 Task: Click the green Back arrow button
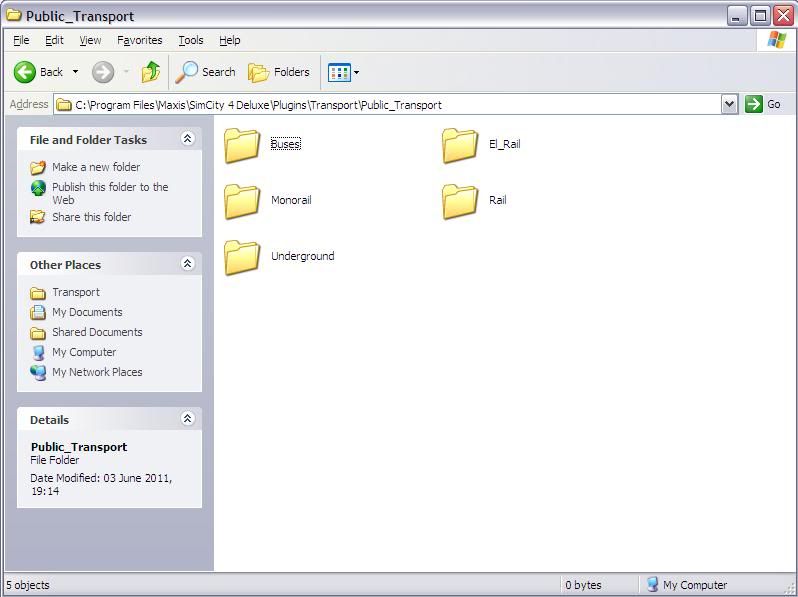click(x=24, y=72)
